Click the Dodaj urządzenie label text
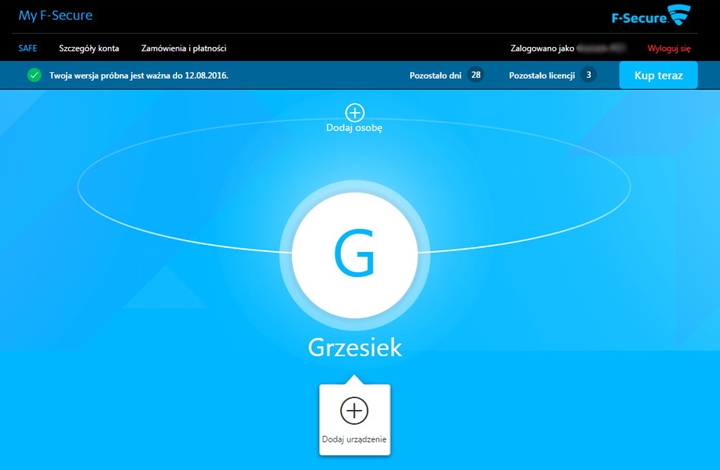 [354, 439]
